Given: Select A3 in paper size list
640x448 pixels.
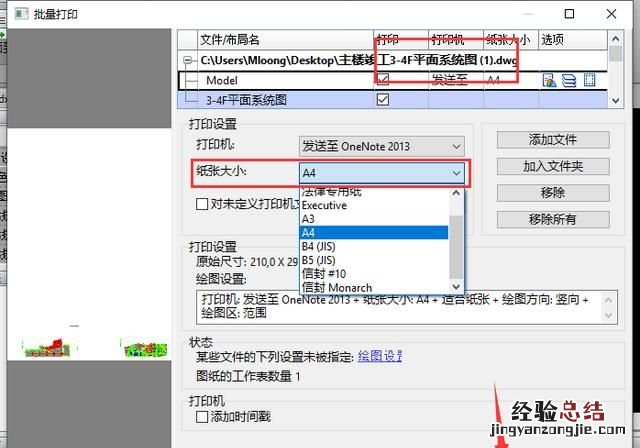Looking at the screenshot, I should click(x=374, y=219).
